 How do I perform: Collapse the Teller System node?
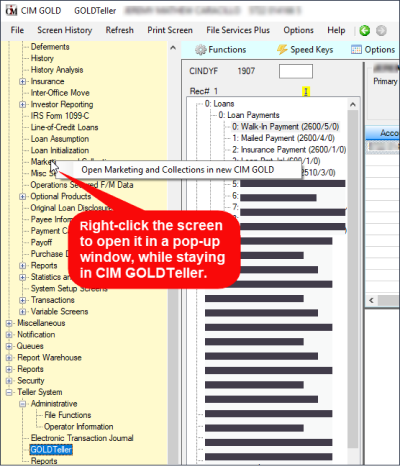(9, 392)
